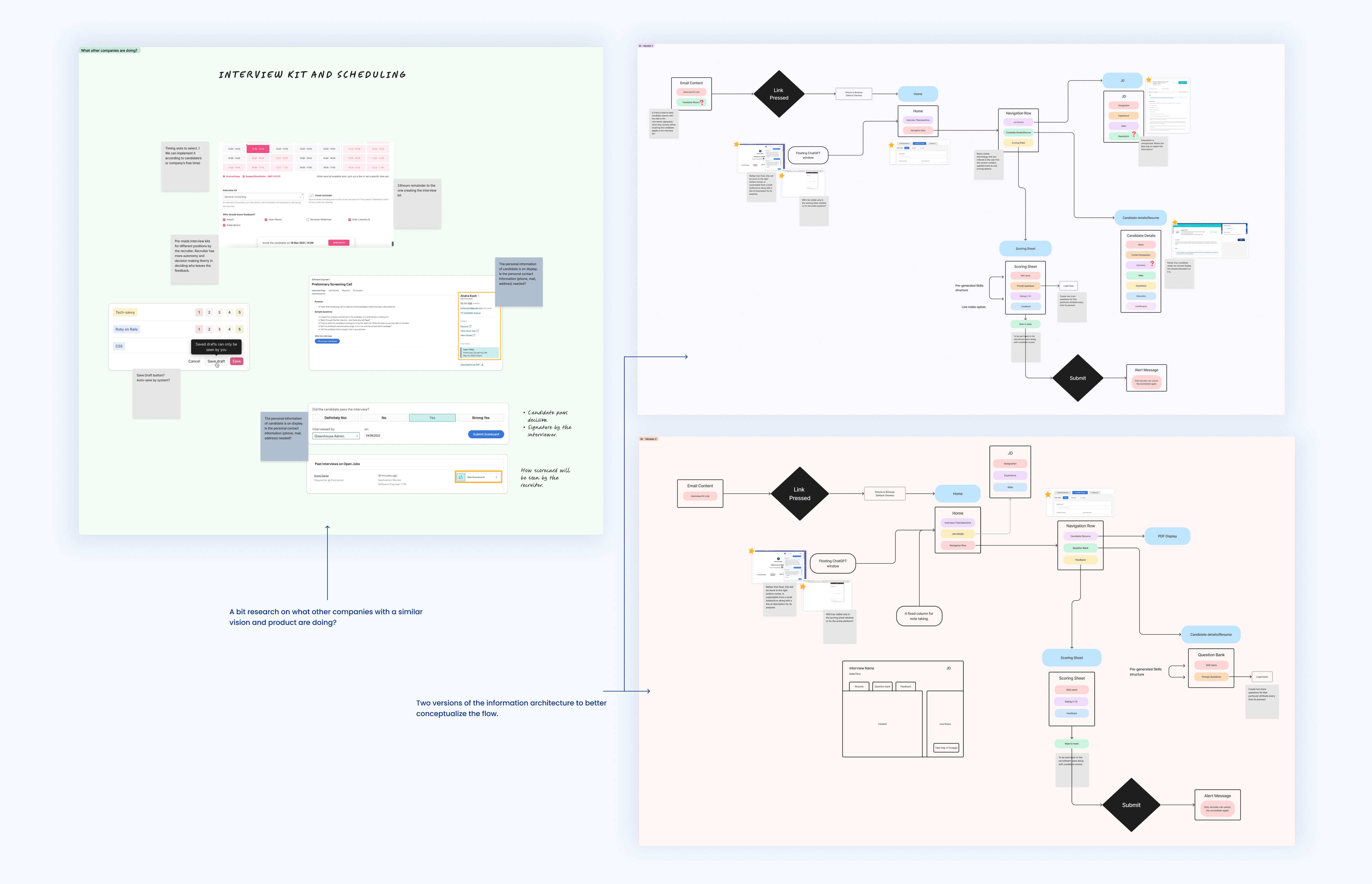Viewport: 1372px width, 884px height.
Task: Toggle the Email reminder switch
Action: click(311, 195)
